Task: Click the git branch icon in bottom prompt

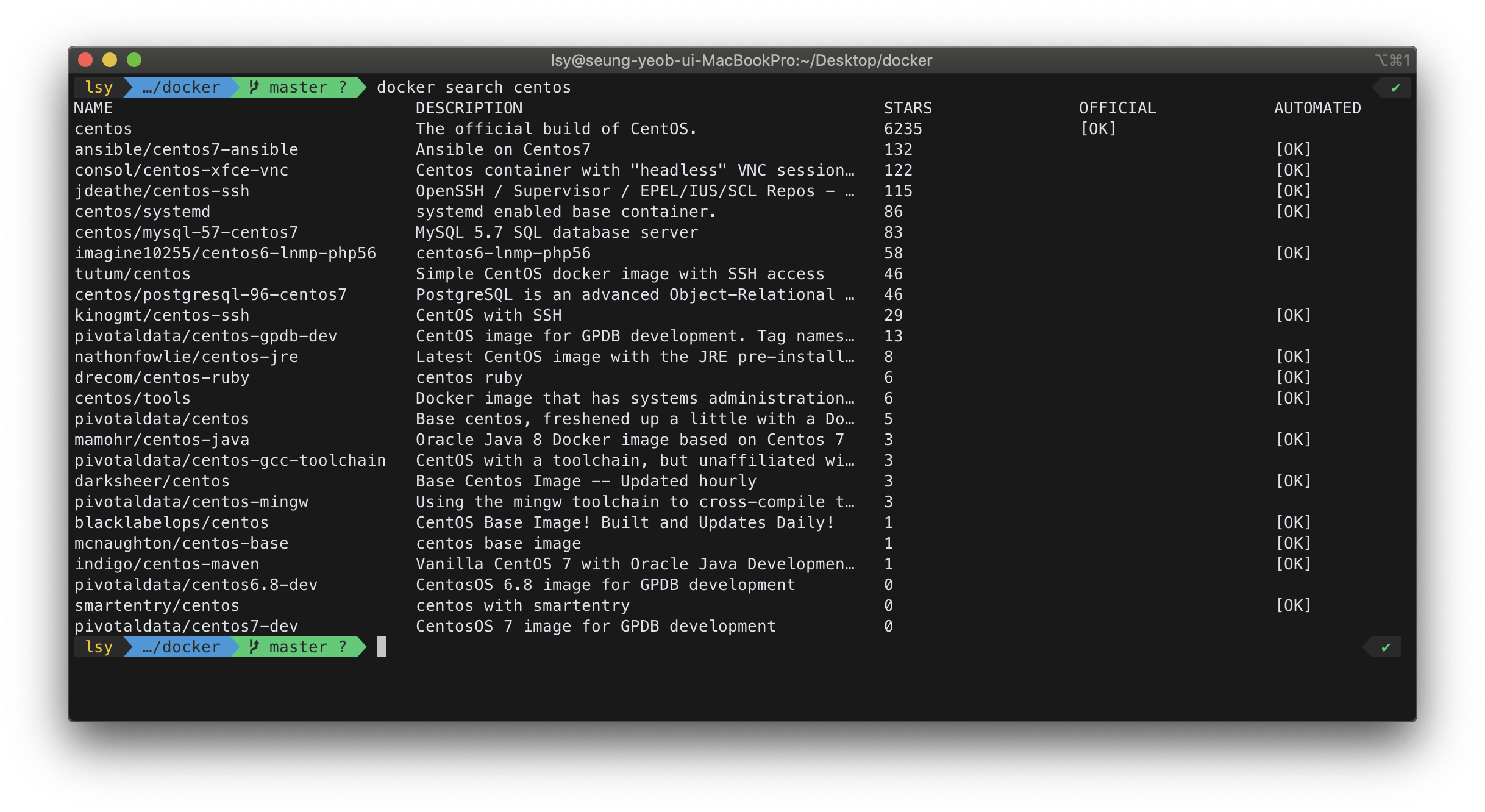Action: [x=255, y=647]
